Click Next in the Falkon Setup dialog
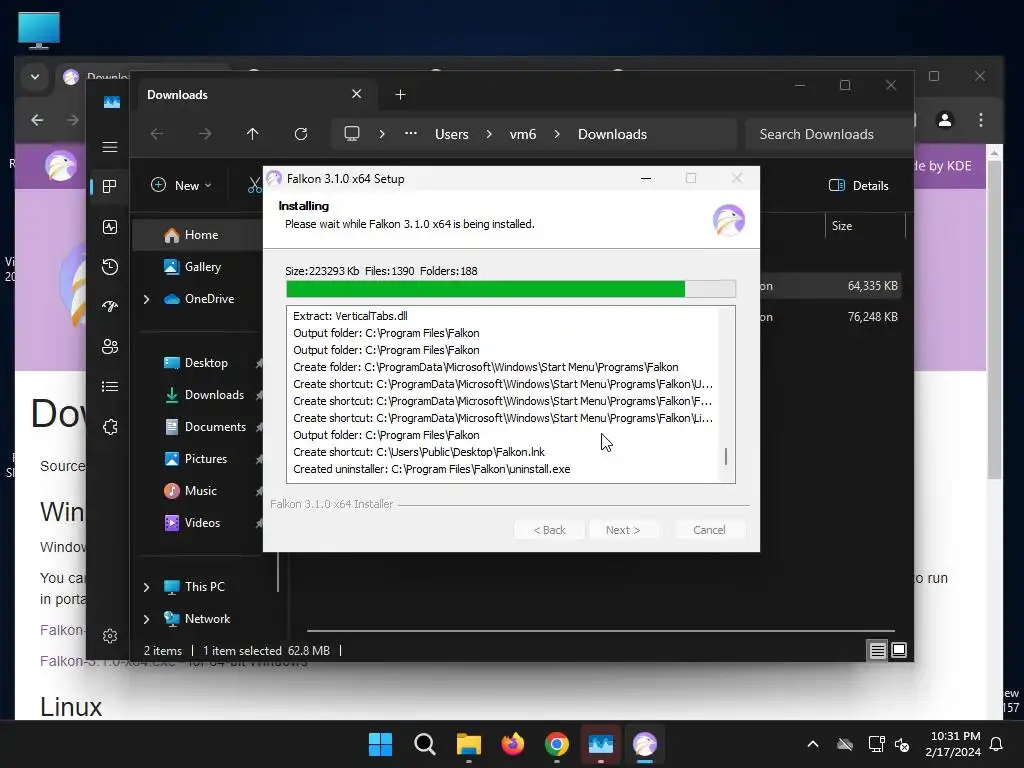The image size is (1024, 768). click(x=623, y=530)
